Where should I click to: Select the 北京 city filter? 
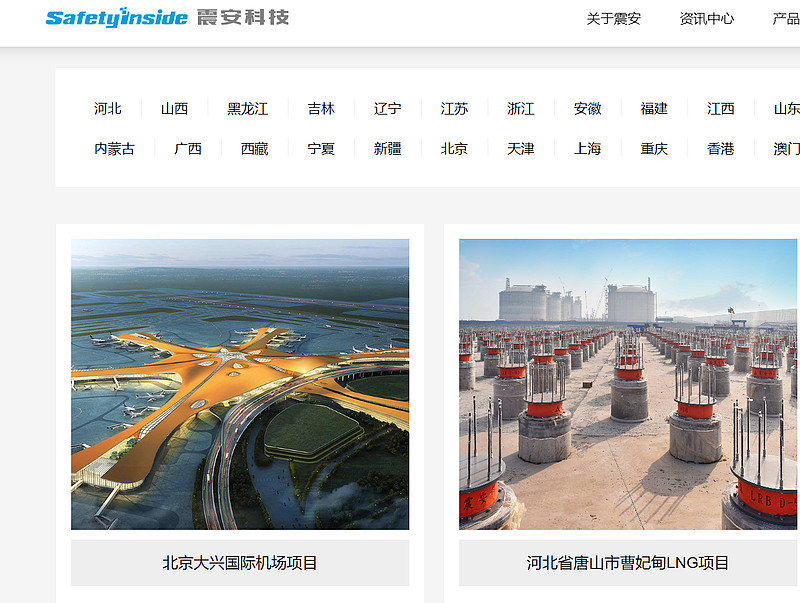tap(455, 149)
